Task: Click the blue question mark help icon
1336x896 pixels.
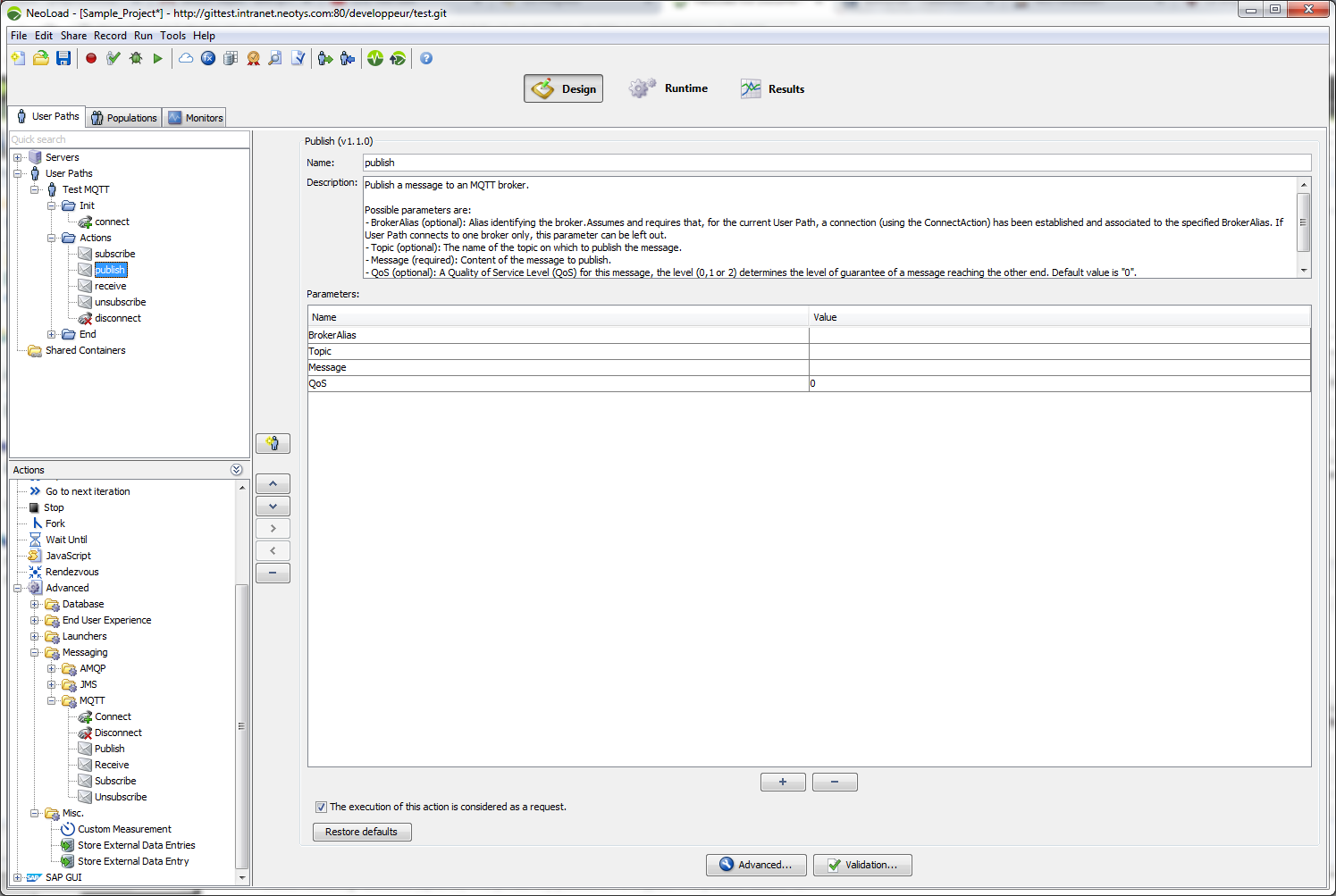Action: tap(426, 58)
